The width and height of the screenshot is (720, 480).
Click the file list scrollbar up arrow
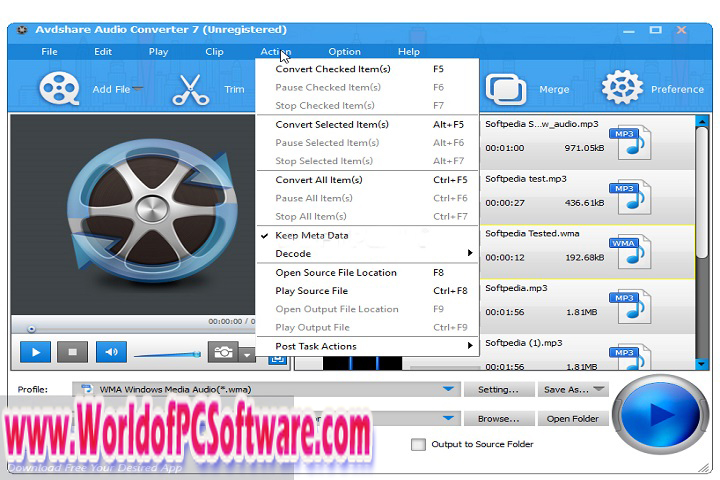[702, 121]
